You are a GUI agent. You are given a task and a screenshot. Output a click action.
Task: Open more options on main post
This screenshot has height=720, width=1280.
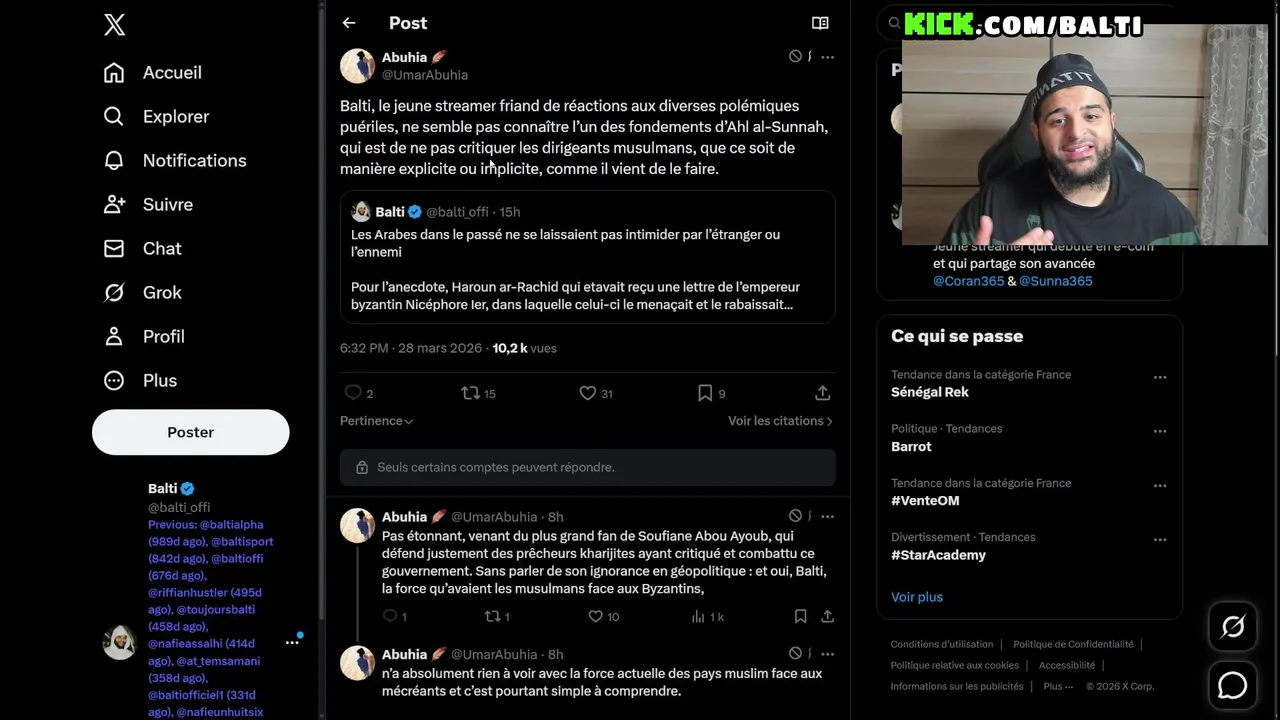tap(827, 57)
